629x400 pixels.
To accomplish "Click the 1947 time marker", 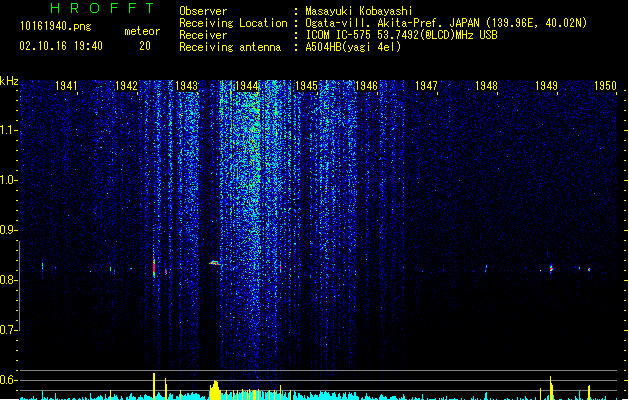I will pyautogui.click(x=426, y=86).
